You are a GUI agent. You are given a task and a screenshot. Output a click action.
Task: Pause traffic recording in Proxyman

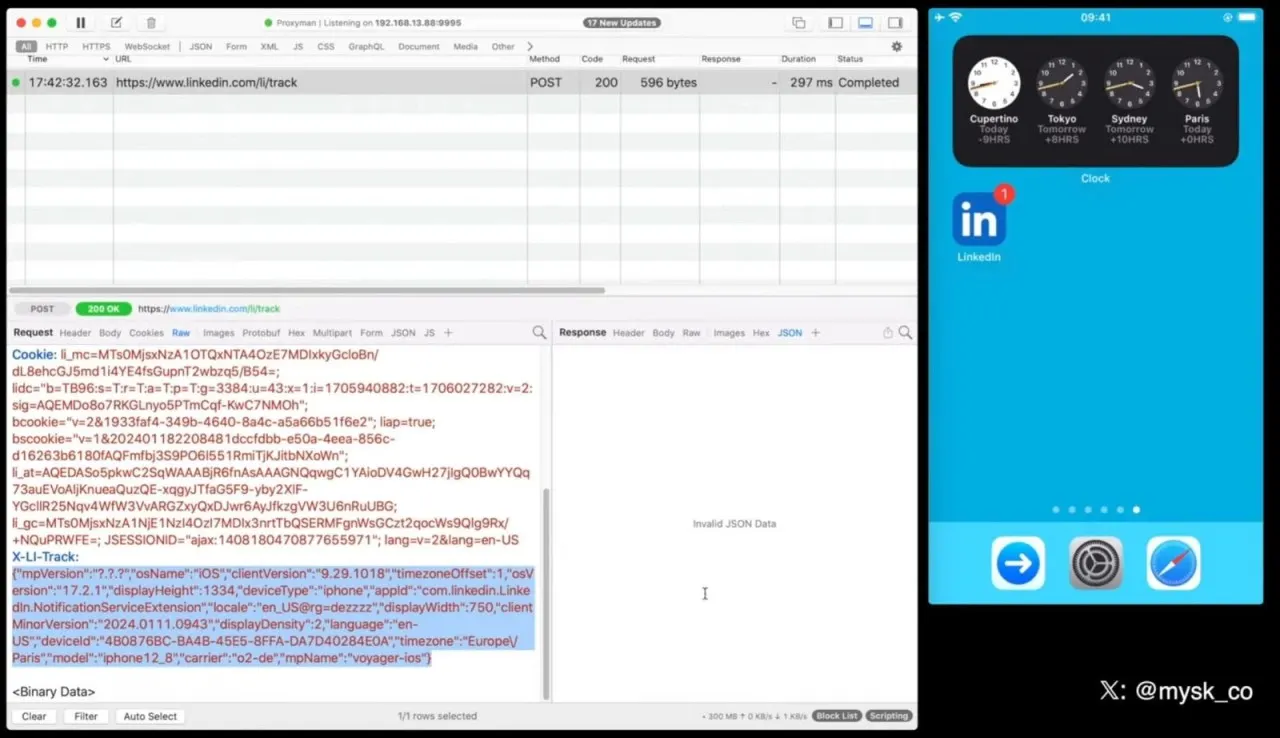tap(81, 22)
